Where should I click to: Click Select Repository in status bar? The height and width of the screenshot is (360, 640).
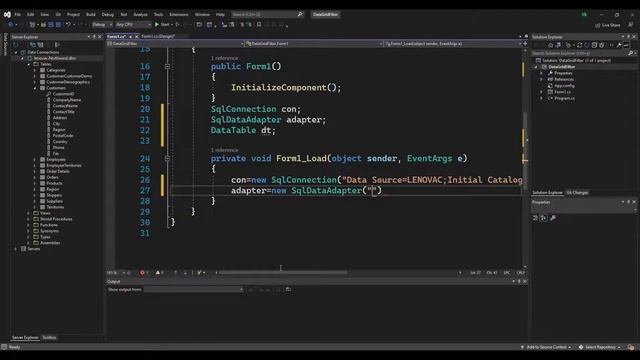600,347
